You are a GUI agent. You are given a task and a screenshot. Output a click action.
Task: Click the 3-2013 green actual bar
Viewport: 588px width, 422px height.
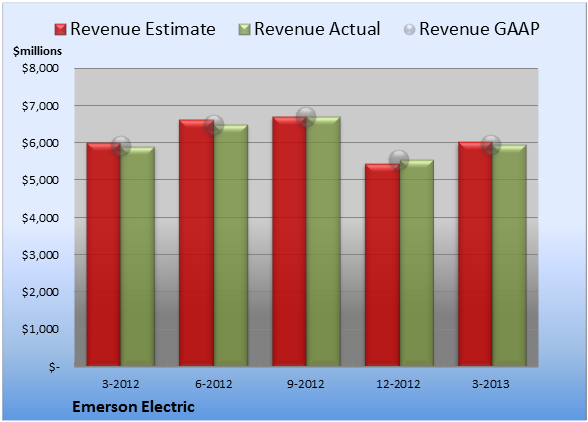[509, 255]
